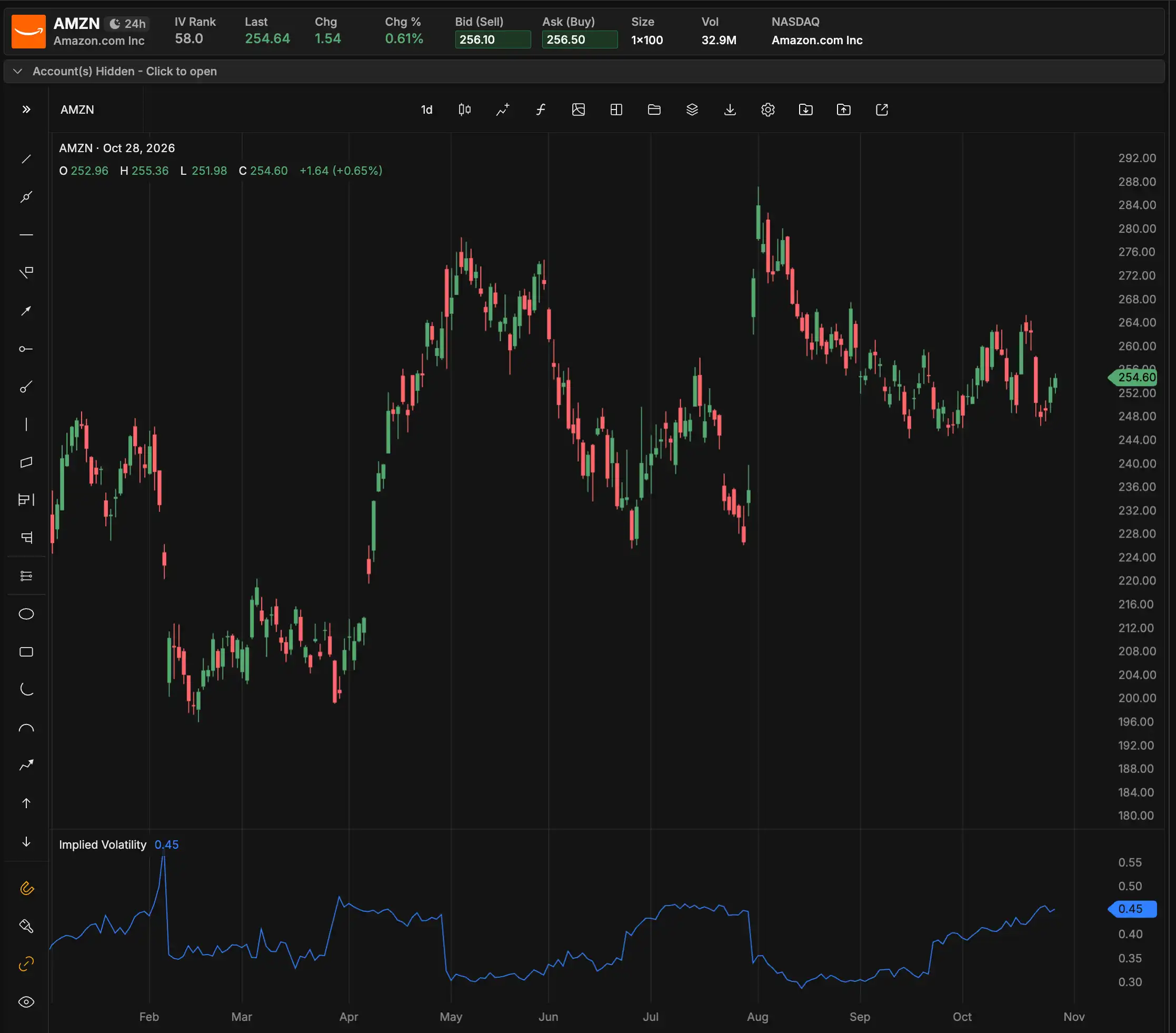Expand the hidden accounts panel
The height and width of the screenshot is (1033, 1176).
point(584,72)
